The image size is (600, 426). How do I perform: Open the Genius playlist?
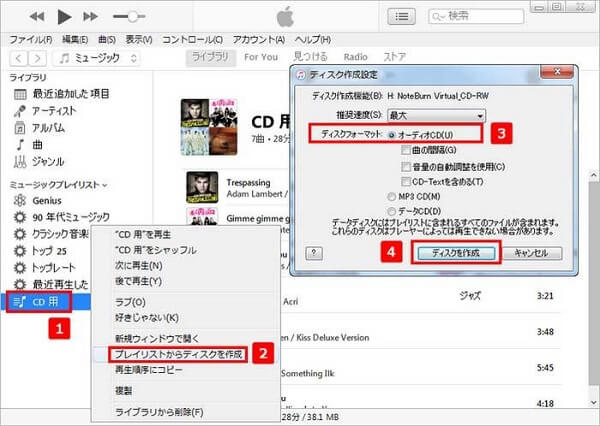click(x=38, y=201)
